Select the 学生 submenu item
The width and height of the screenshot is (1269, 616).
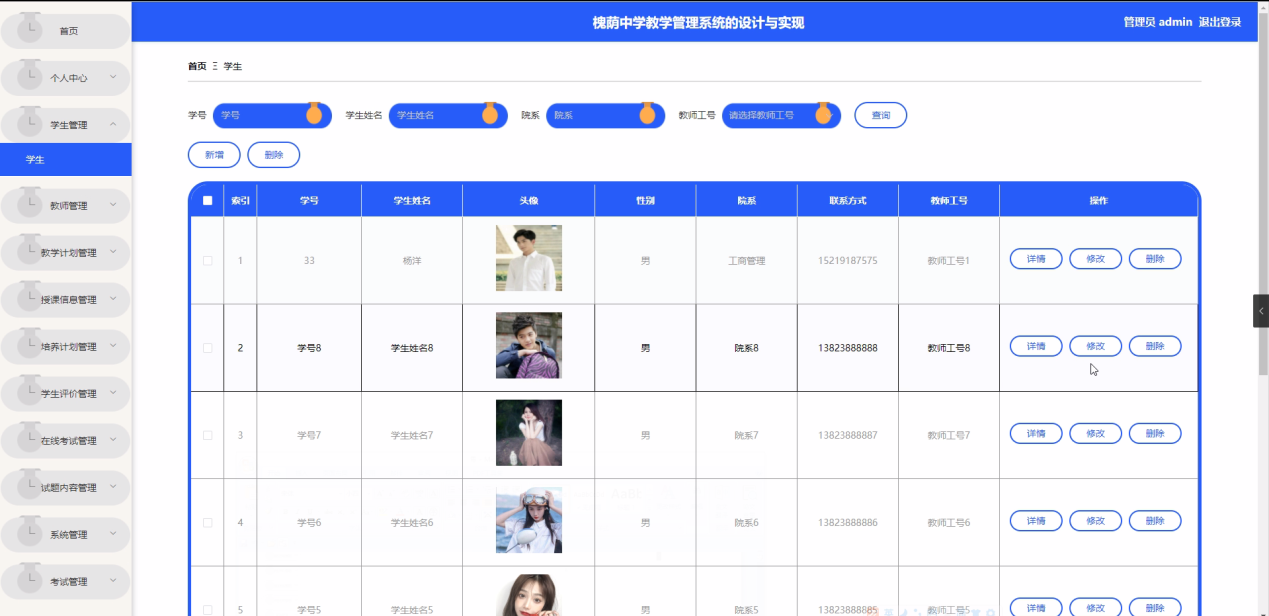click(66, 159)
